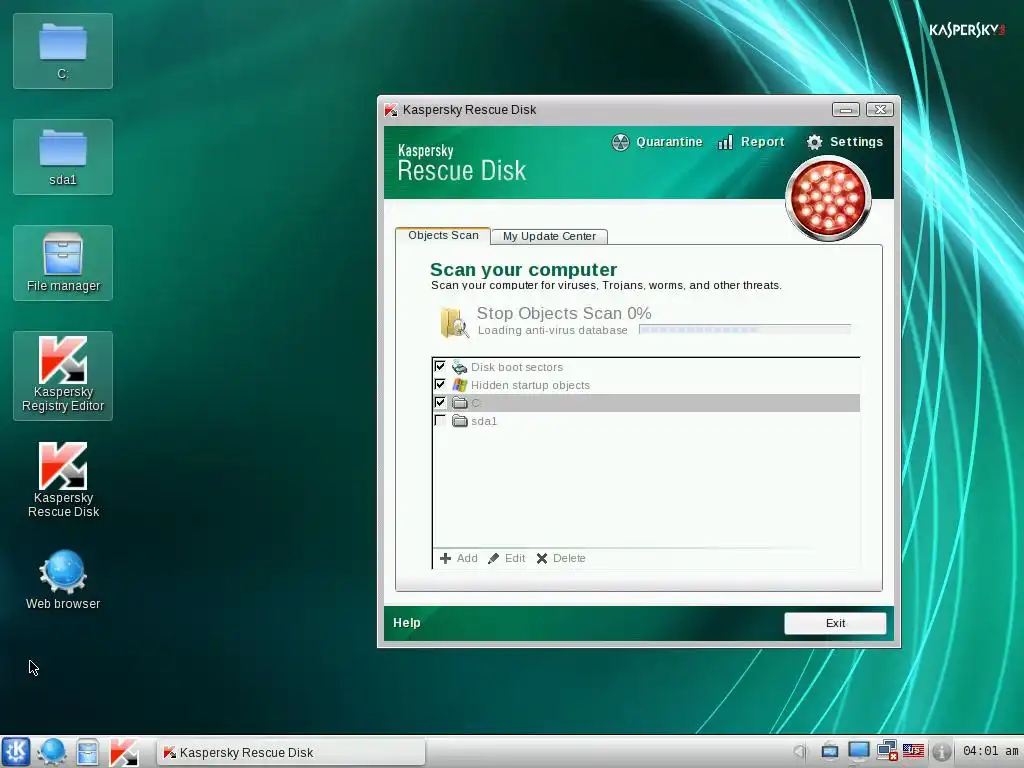
Task: Click the red protection status indicator
Action: (828, 198)
